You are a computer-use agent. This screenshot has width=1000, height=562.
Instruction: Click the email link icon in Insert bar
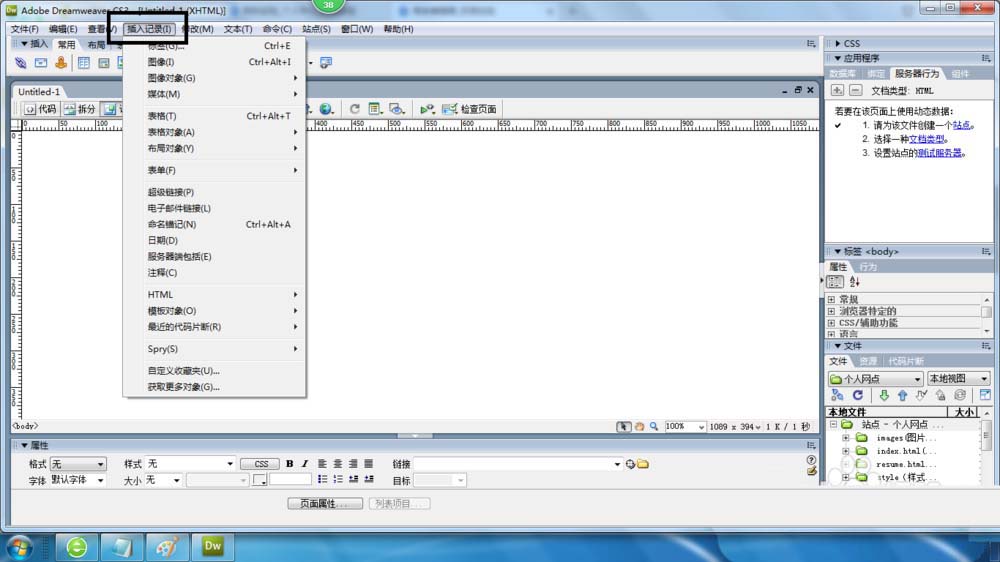click(x=41, y=63)
